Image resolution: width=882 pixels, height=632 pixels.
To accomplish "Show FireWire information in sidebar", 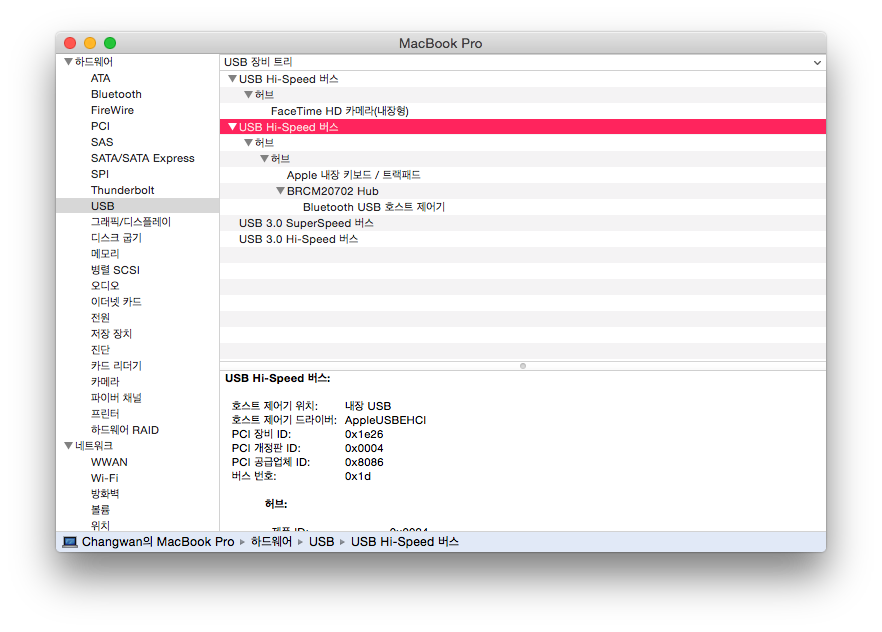I will coord(112,110).
